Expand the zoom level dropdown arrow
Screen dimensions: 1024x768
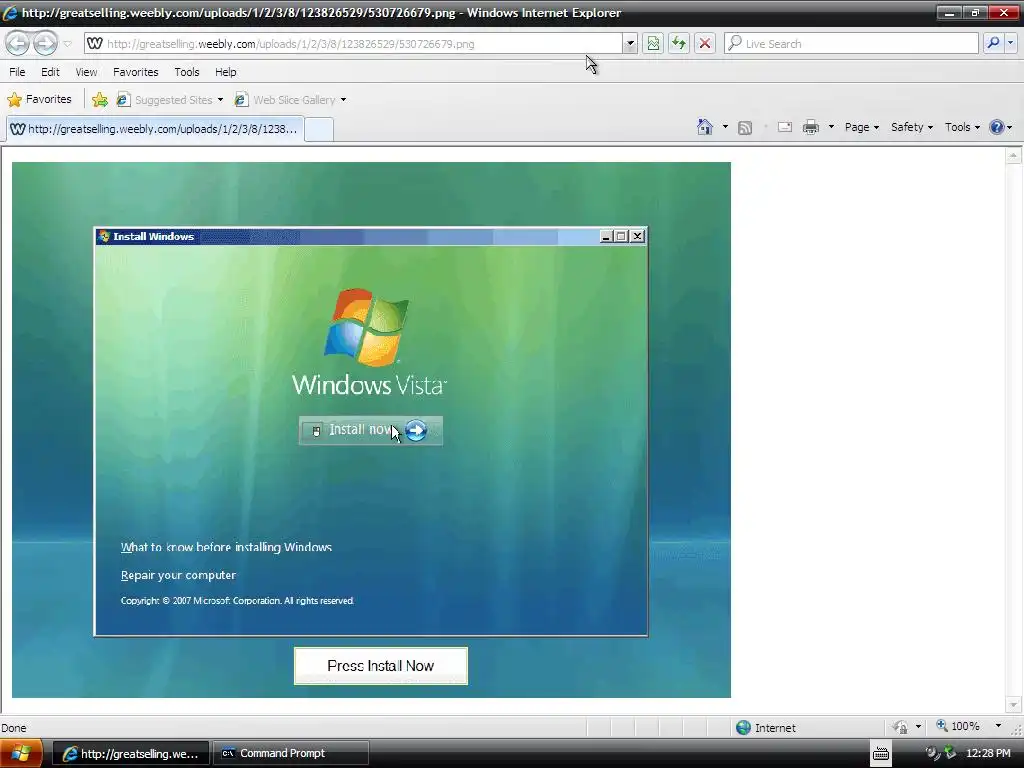pos(998,726)
